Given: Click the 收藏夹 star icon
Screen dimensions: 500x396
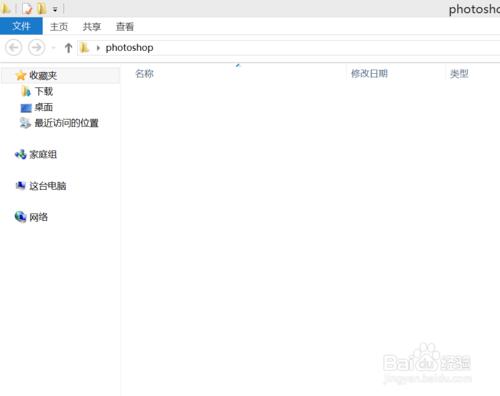Looking at the screenshot, I should [21, 75].
